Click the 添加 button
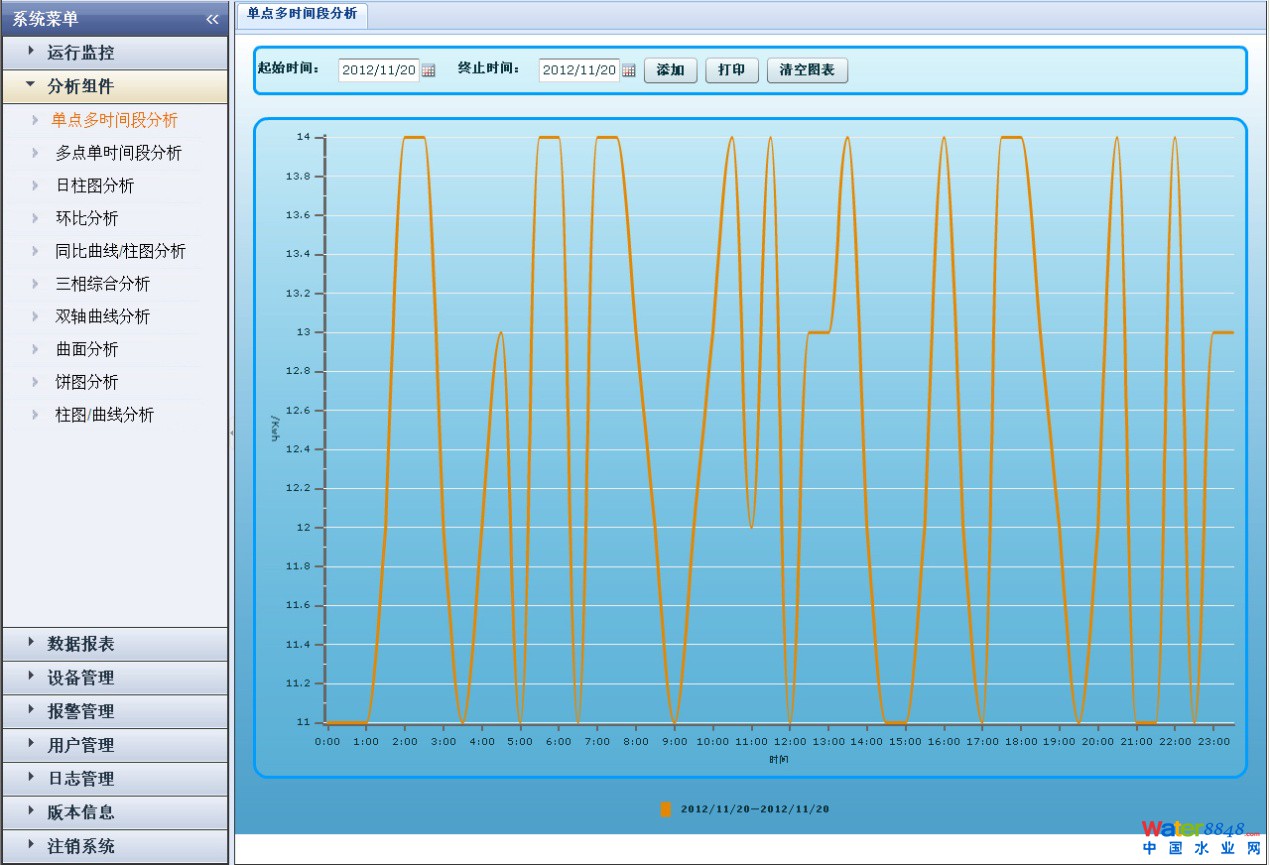The width and height of the screenshot is (1270, 865). 670,71
